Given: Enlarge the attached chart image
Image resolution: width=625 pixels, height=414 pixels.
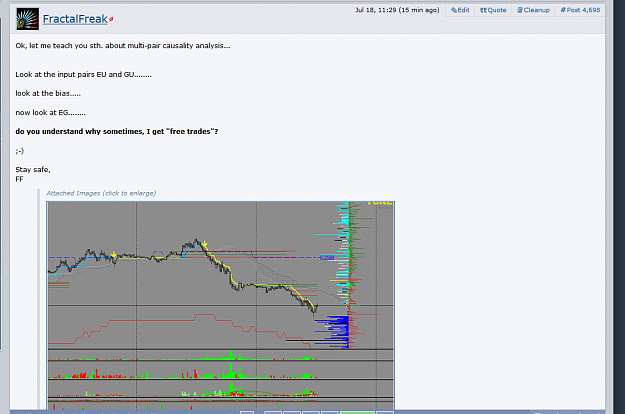Looking at the screenshot, I should tap(220, 306).
